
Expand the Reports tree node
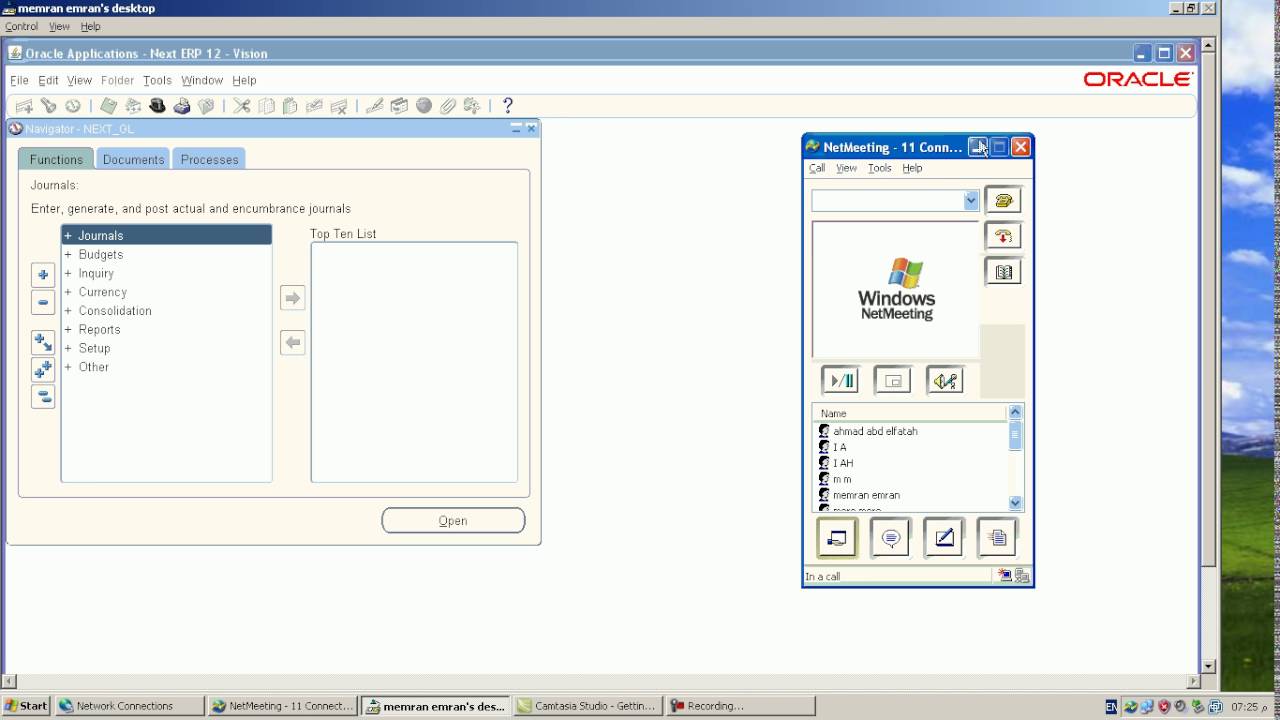point(68,330)
